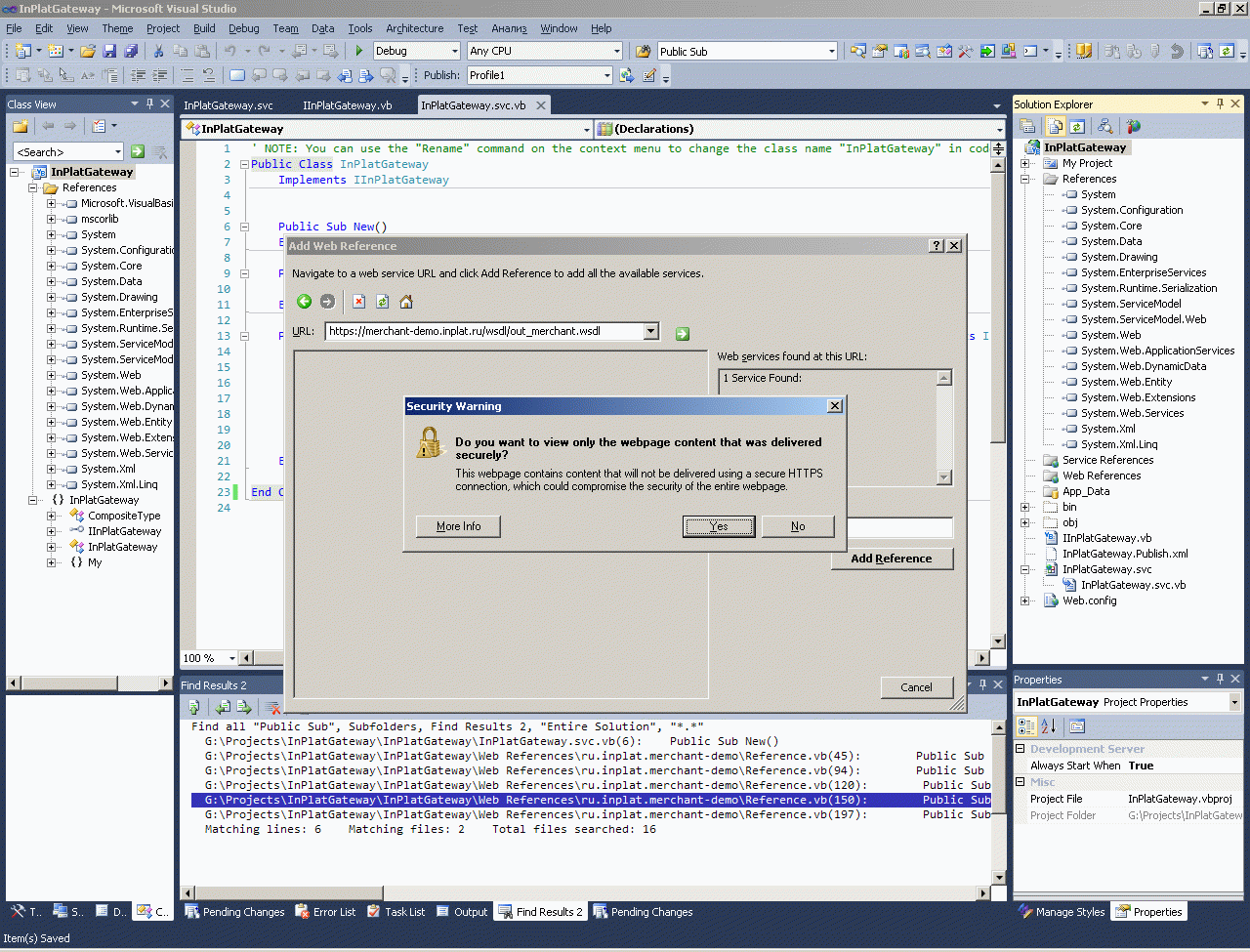Click No in the Security Warning dialog
Image resolution: width=1250 pixels, height=952 pixels.
click(x=798, y=526)
